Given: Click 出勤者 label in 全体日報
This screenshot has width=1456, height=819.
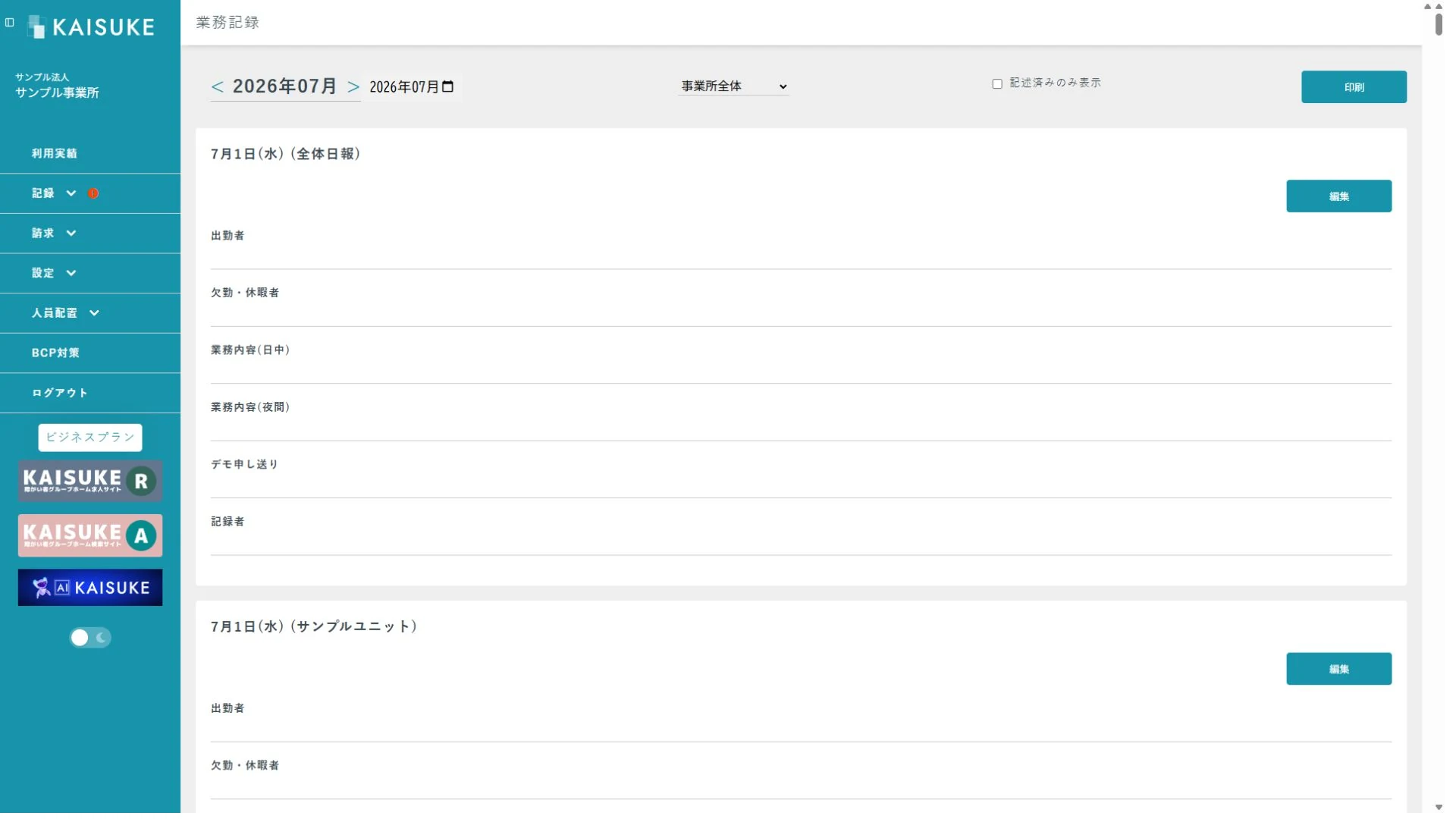Looking at the screenshot, I should (x=227, y=236).
